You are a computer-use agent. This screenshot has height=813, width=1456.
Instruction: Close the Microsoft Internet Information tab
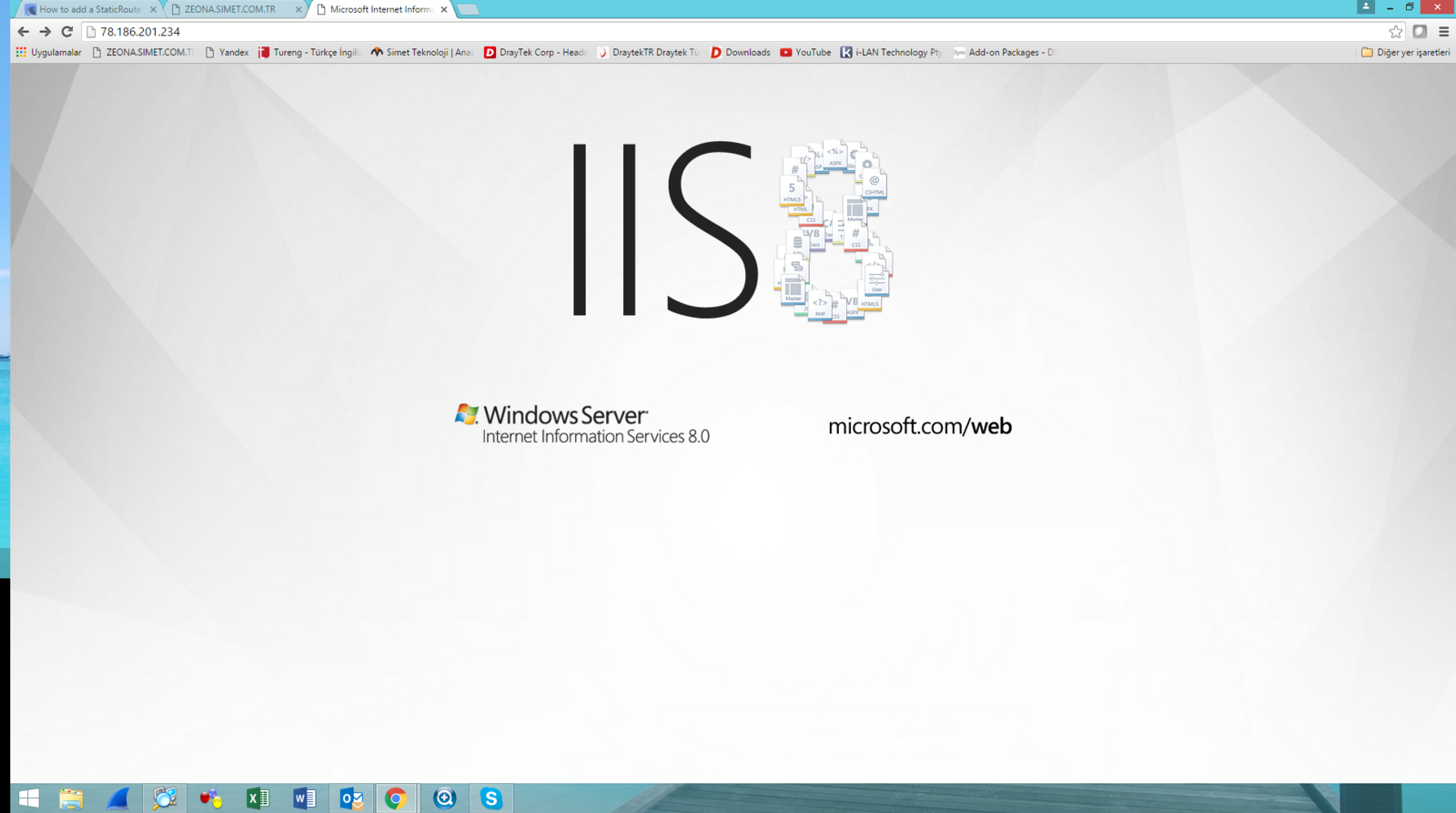444,9
